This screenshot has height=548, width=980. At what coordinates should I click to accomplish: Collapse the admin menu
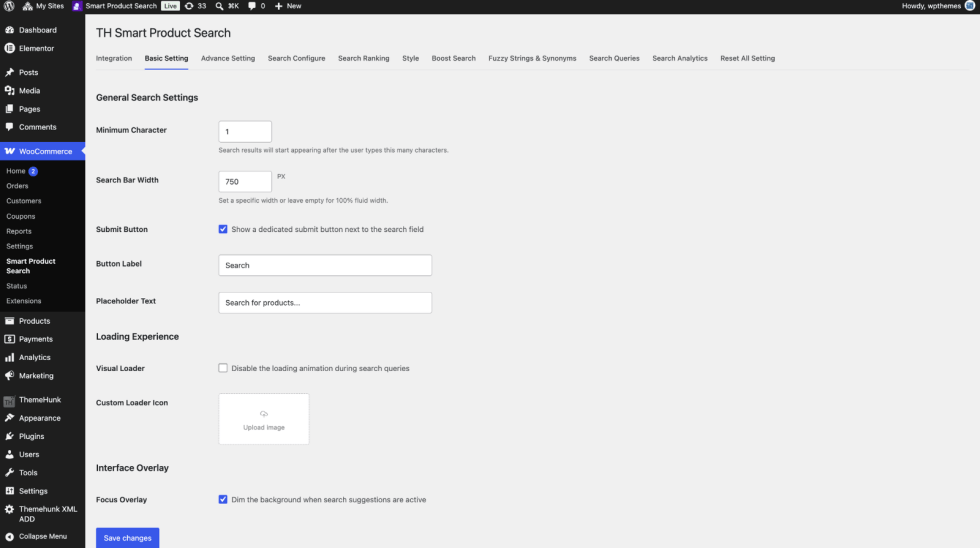(36, 536)
